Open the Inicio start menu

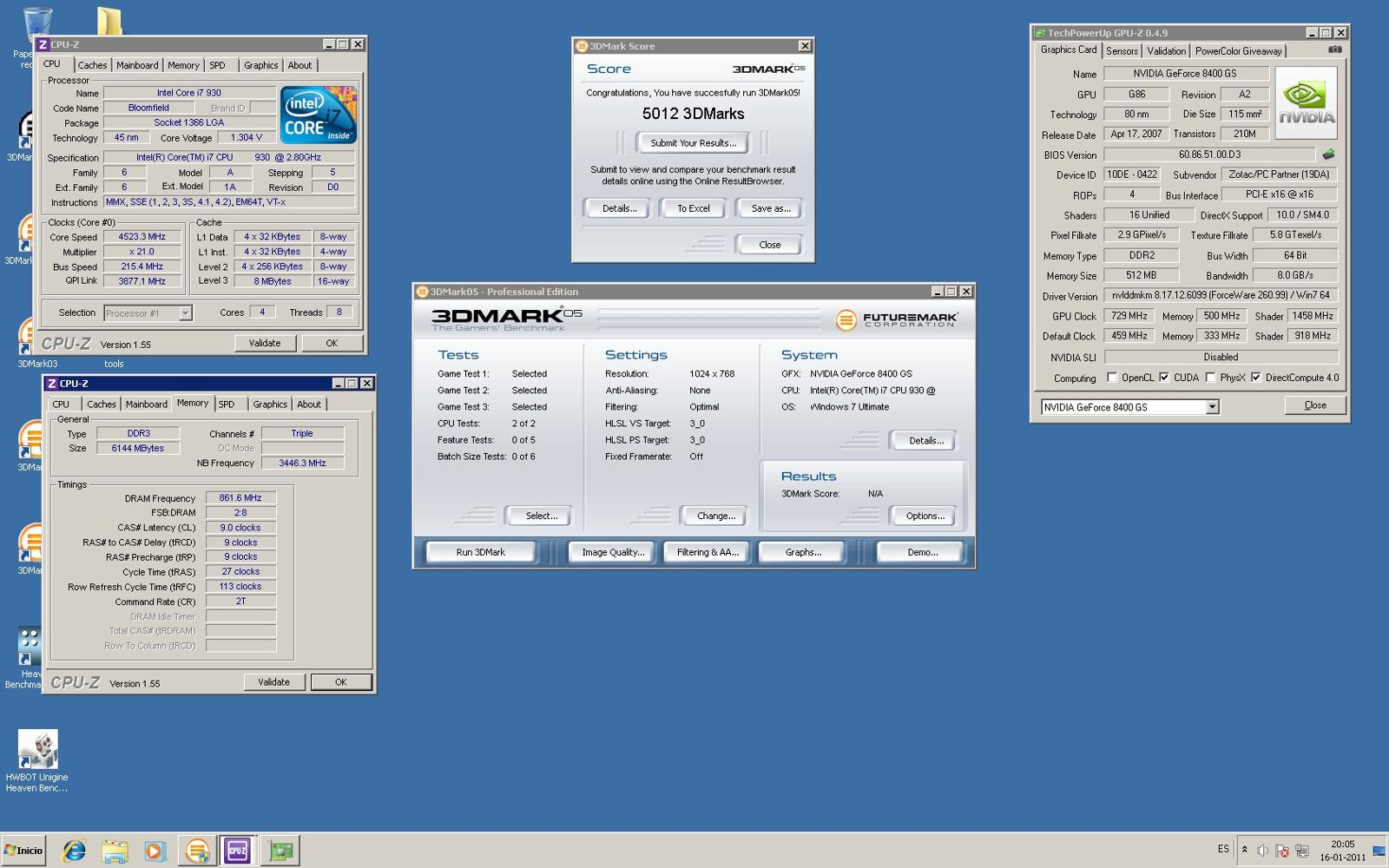click(x=23, y=851)
